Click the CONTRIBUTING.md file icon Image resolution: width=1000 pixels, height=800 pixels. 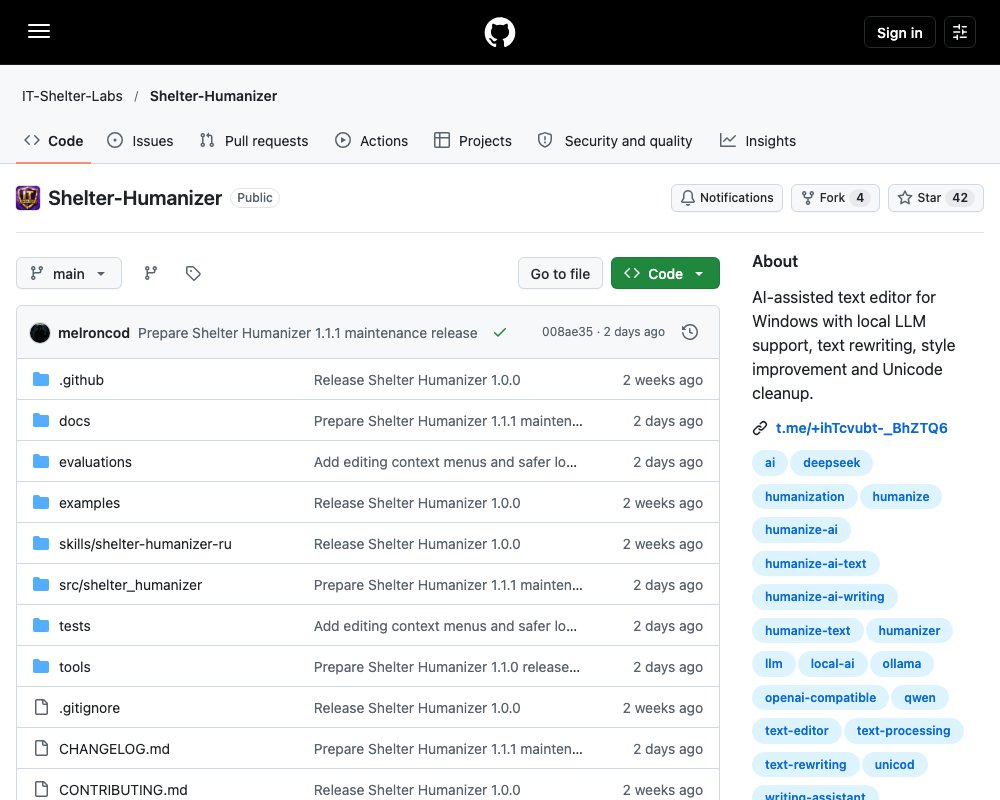click(x=41, y=789)
